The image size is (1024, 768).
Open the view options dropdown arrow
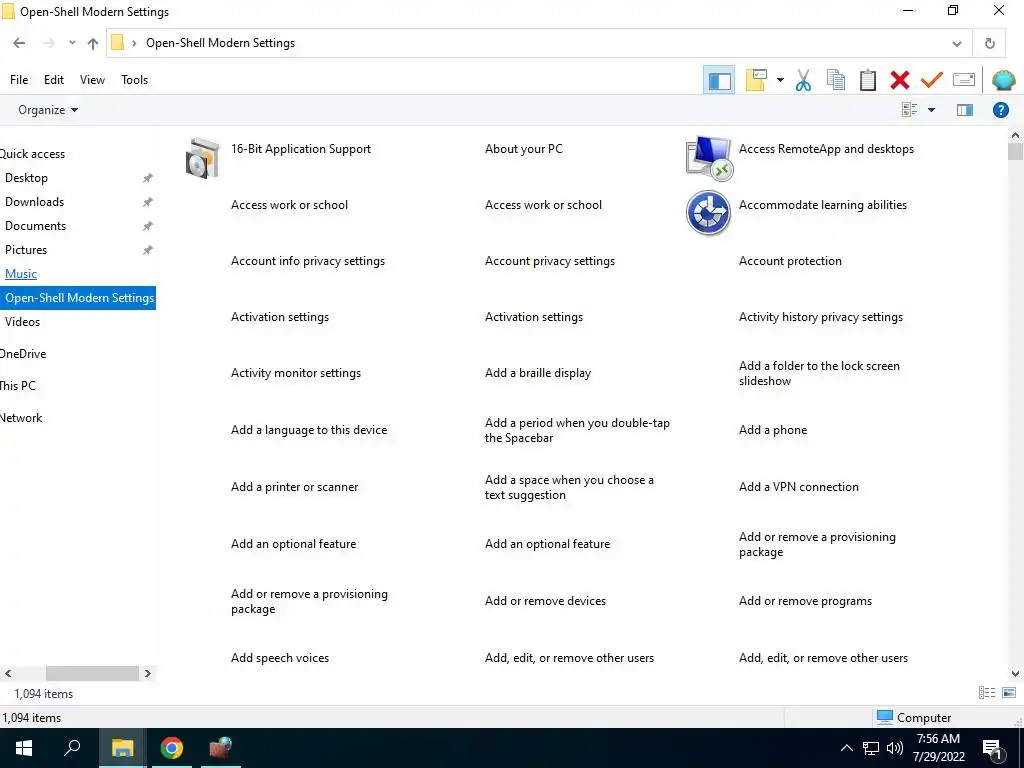click(x=931, y=110)
